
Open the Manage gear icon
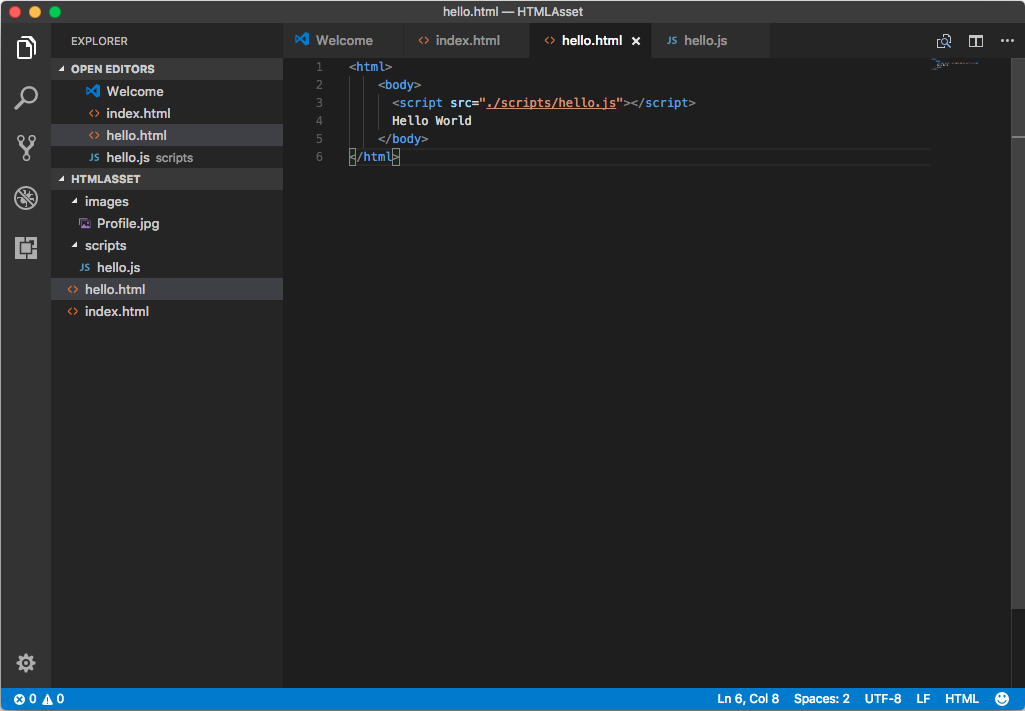point(25,663)
